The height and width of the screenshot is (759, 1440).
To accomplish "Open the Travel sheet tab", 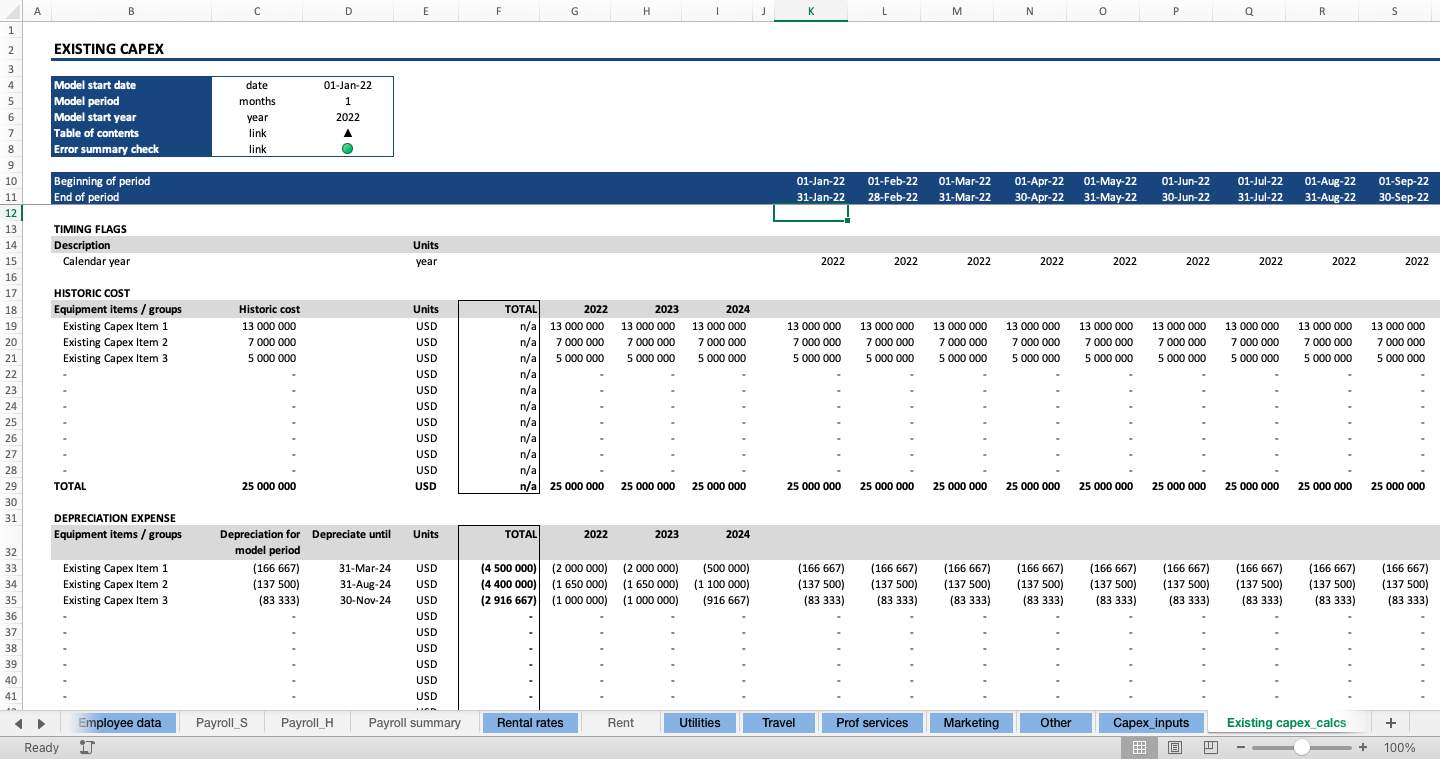I will click(779, 723).
